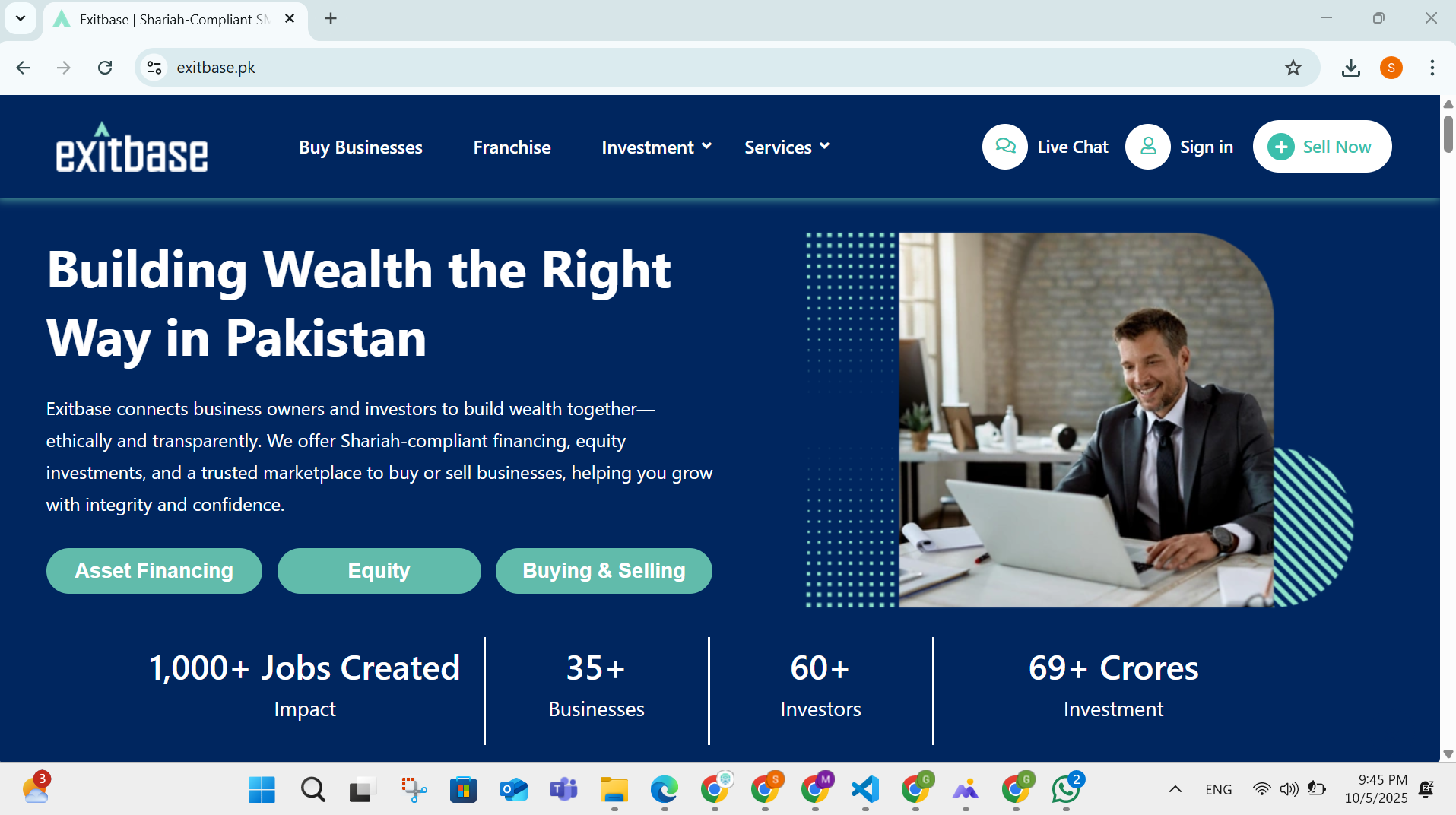Select the Exitbase logo

click(x=132, y=147)
